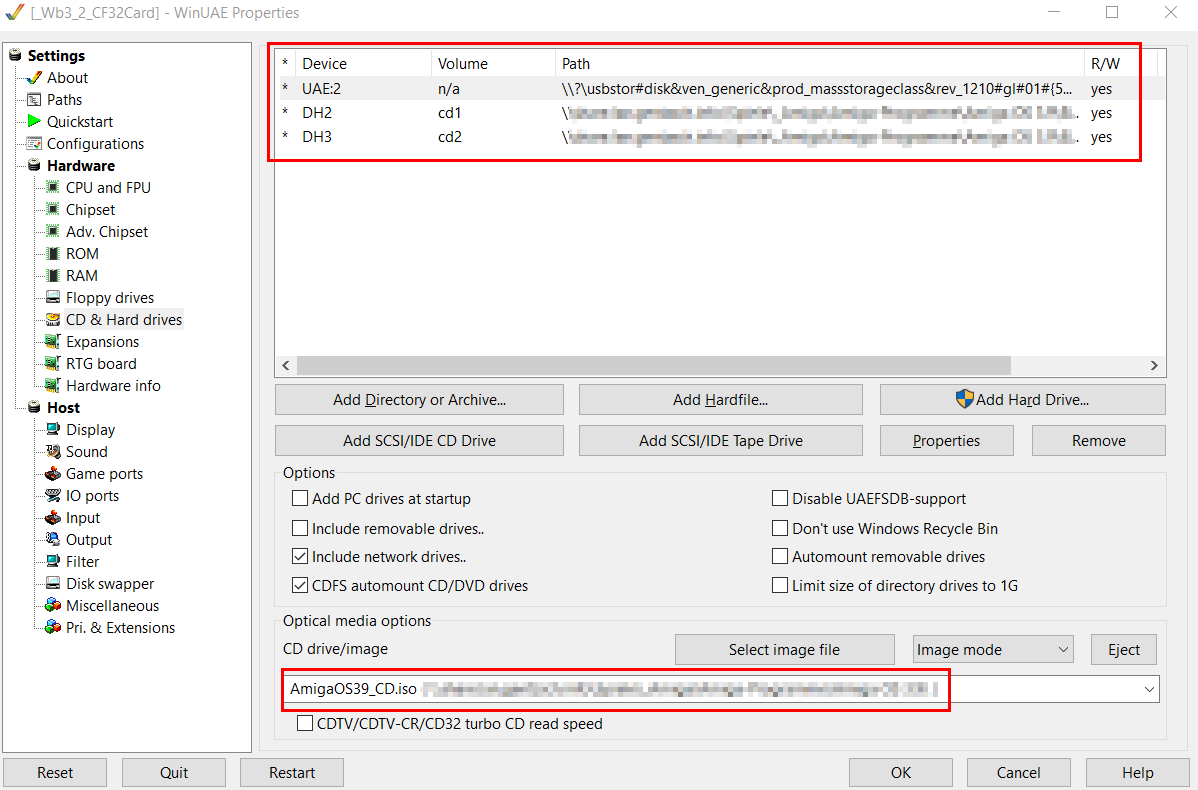Uncheck CDFS automount CD/DVD drives
This screenshot has height=790, width=1198.
pyautogui.click(x=300, y=586)
